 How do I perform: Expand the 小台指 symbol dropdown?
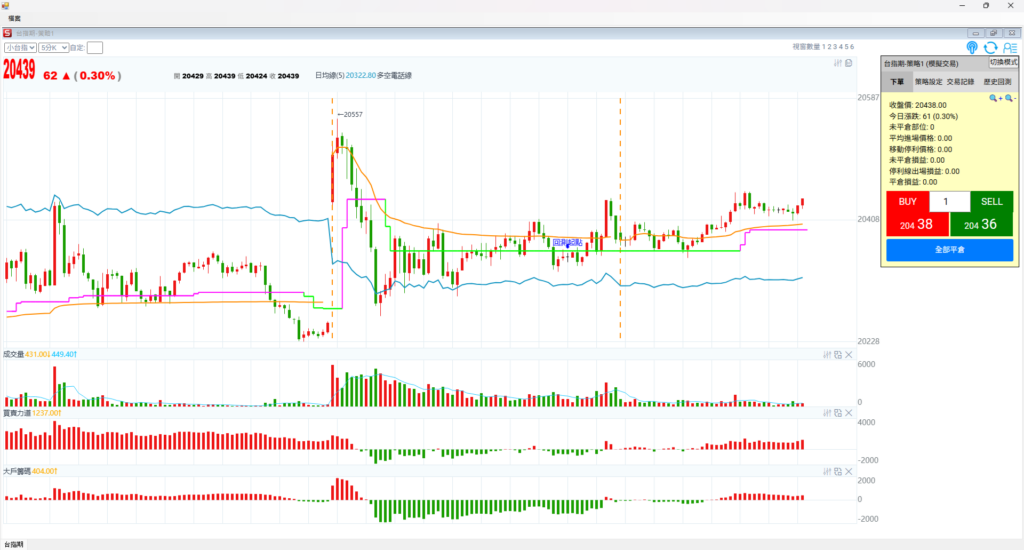(x=20, y=47)
